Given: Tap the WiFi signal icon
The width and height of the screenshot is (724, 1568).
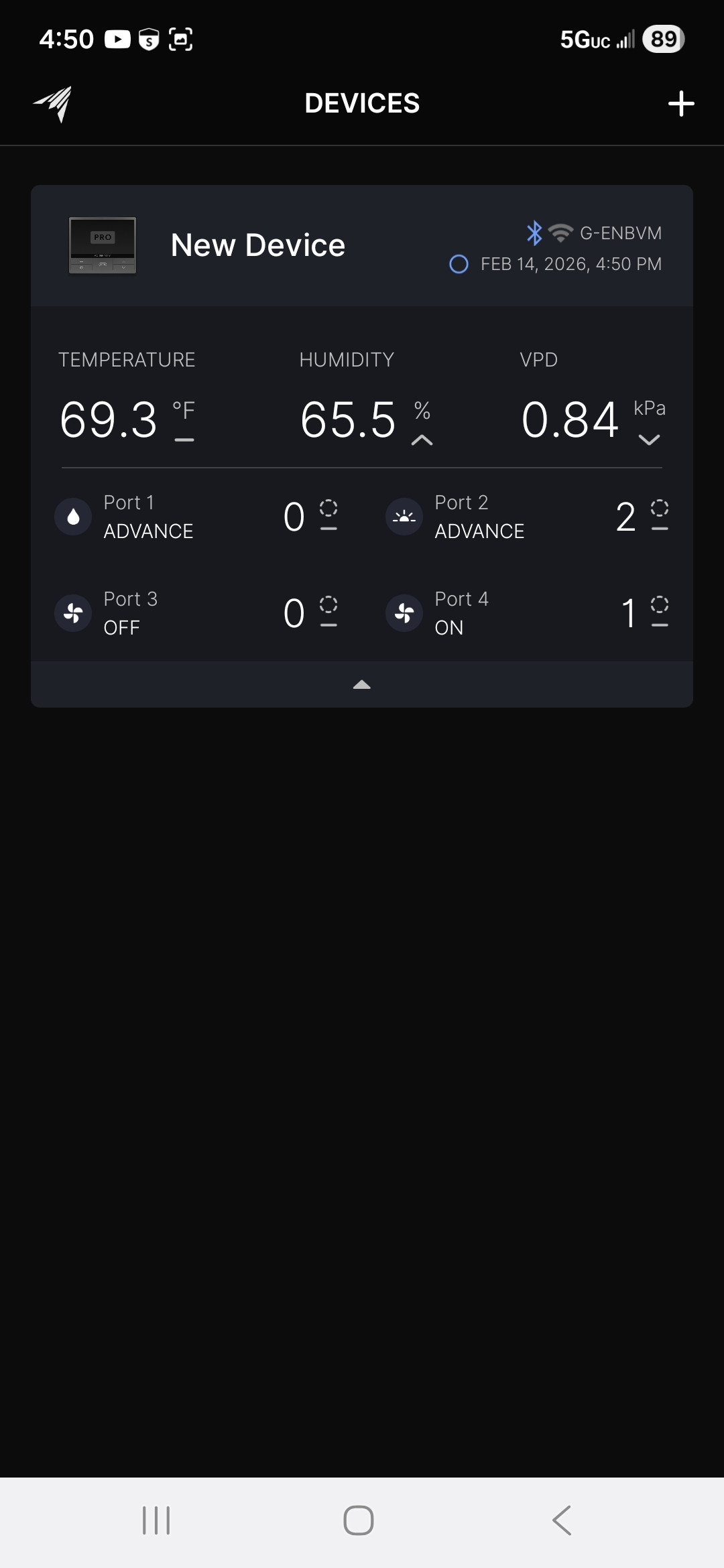Looking at the screenshot, I should point(560,233).
